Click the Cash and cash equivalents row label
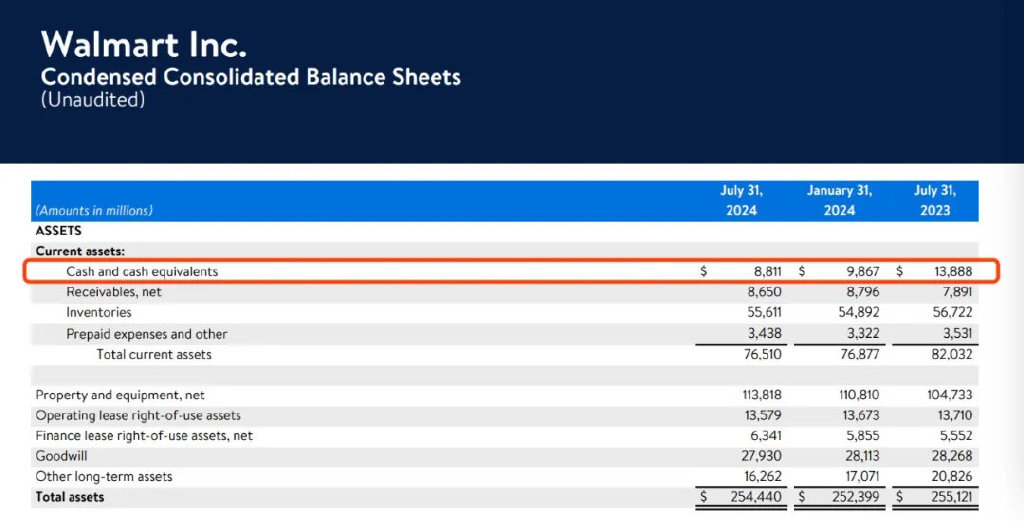Image resolution: width=1024 pixels, height=521 pixels. (x=142, y=272)
